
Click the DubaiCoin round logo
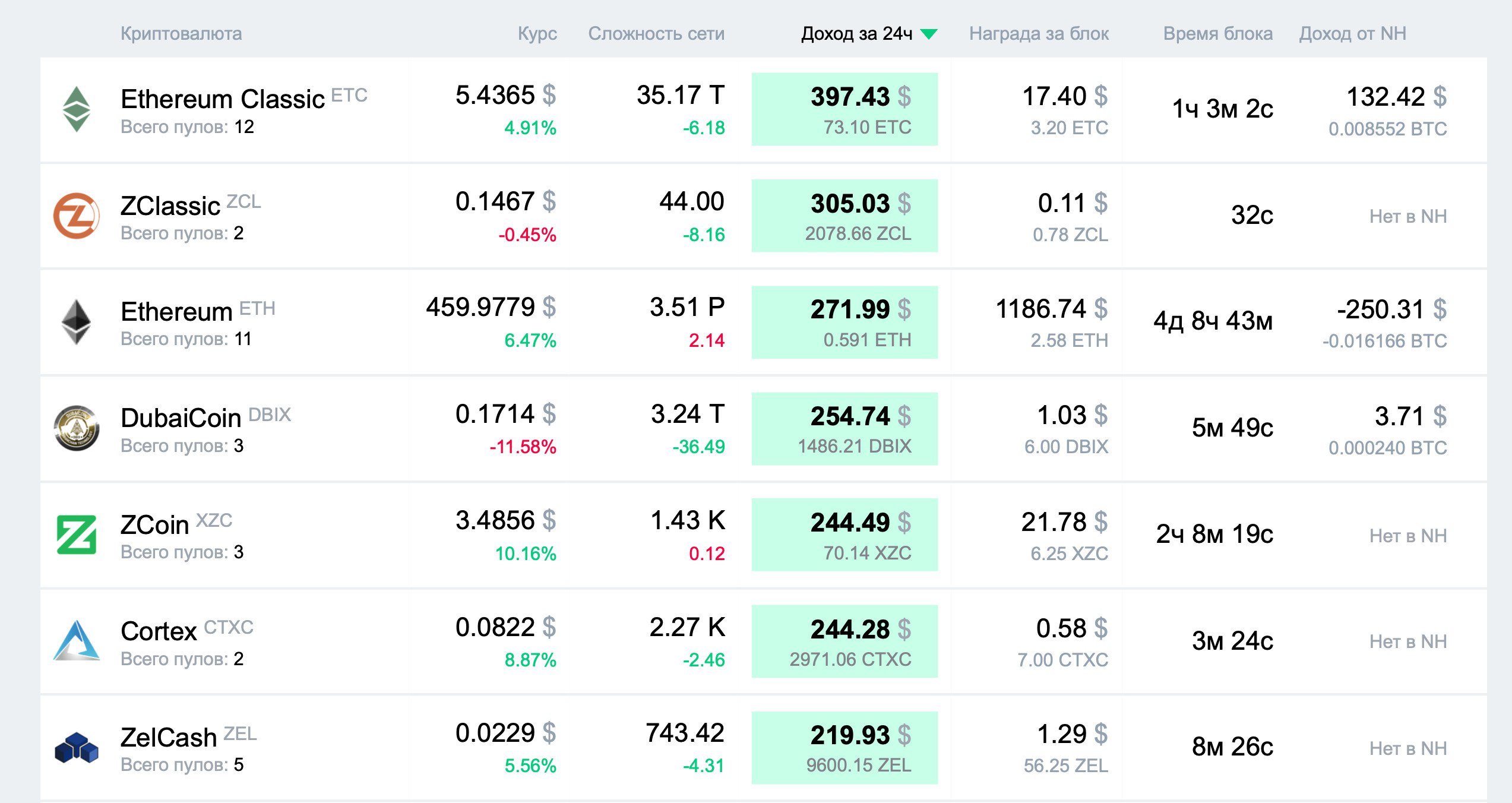pos(77,428)
